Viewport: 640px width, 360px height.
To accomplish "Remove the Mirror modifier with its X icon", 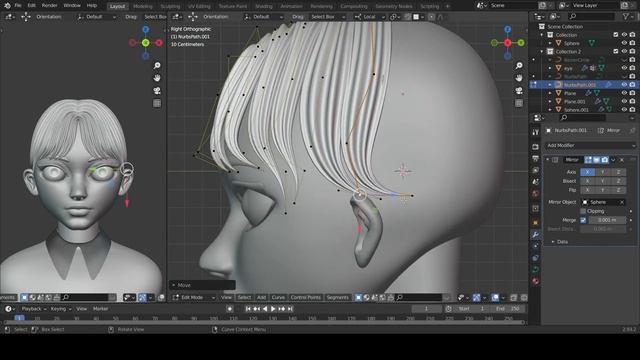I will pyautogui.click(x=622, y=160).
